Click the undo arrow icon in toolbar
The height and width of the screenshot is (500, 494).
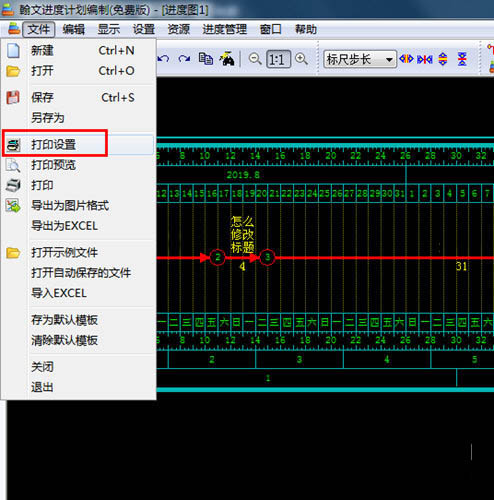coord(163,59)
